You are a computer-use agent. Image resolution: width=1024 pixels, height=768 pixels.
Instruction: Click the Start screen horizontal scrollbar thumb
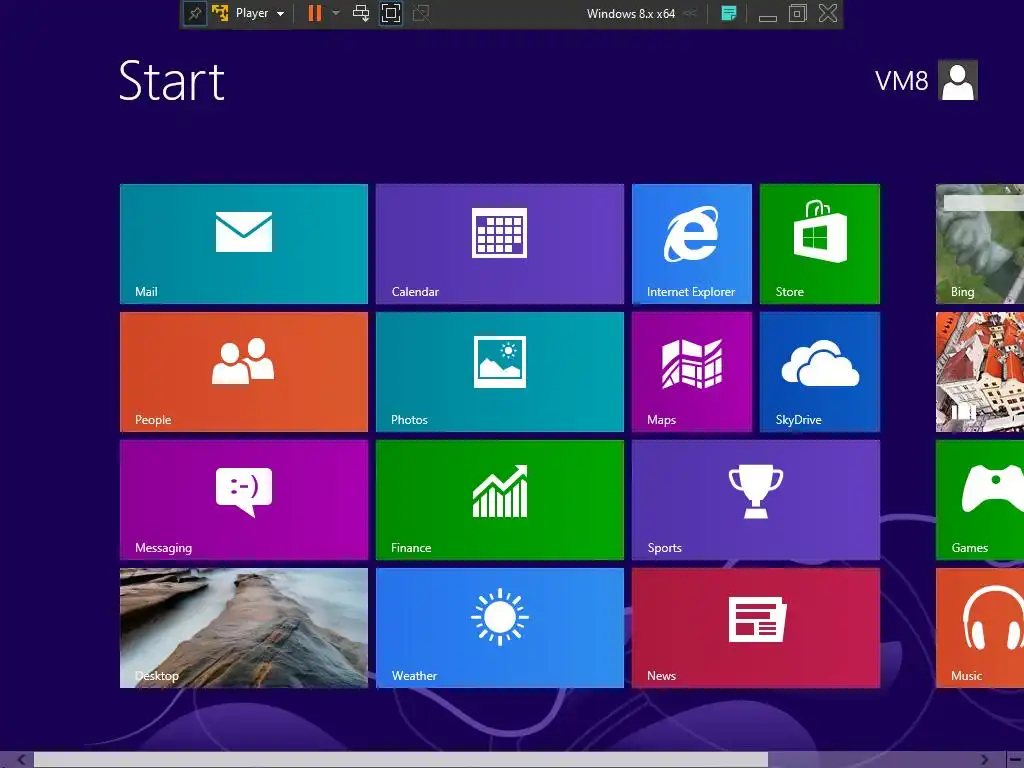[400, 760]
